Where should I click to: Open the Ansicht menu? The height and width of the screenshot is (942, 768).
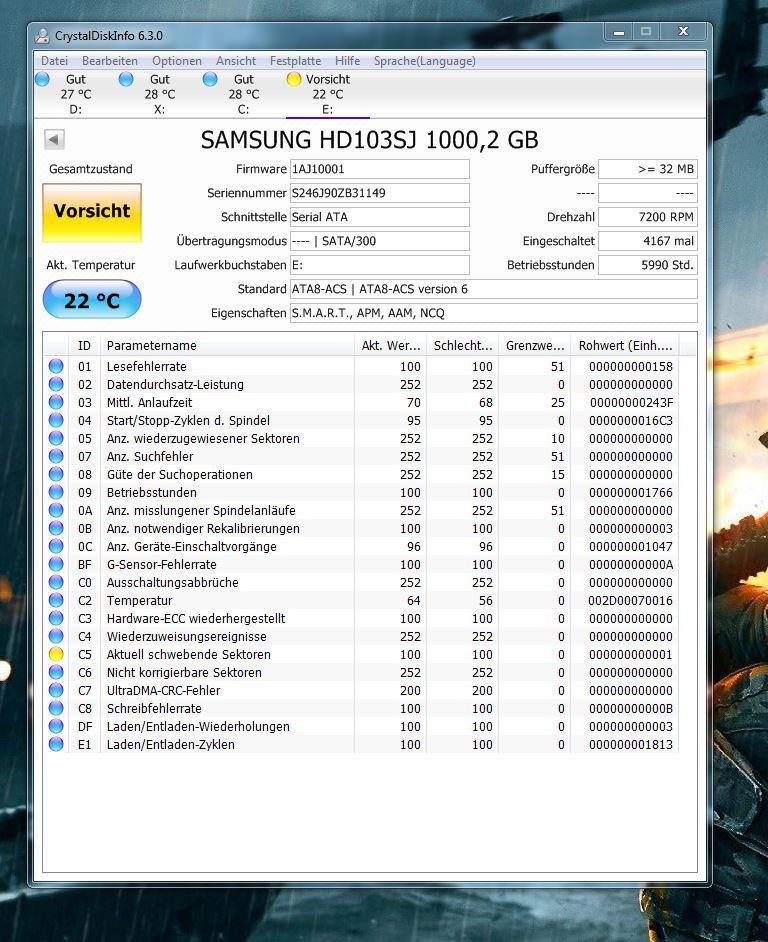coord(236,61)
